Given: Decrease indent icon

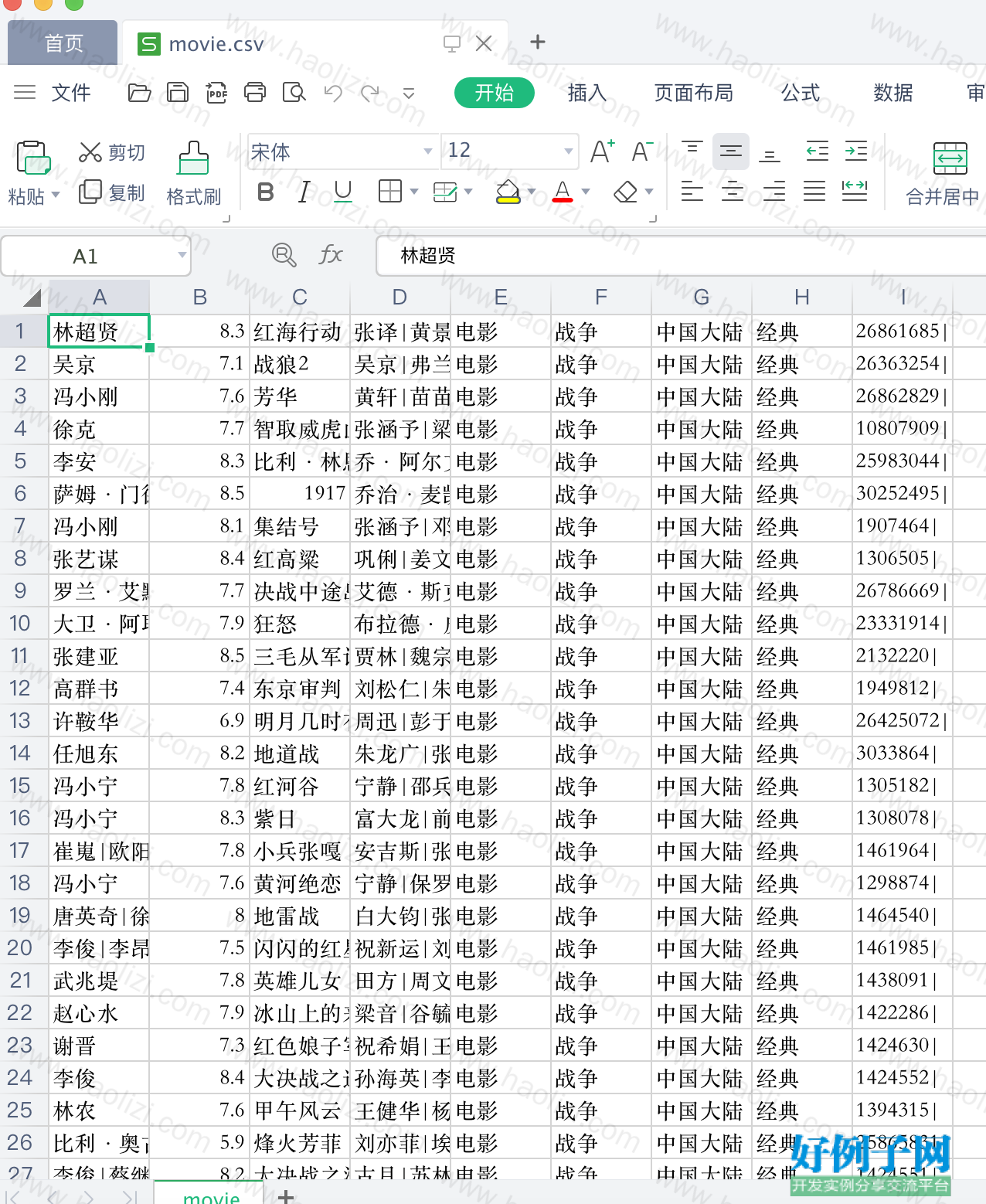Looking at the screenshot, I should pos(817,151).
